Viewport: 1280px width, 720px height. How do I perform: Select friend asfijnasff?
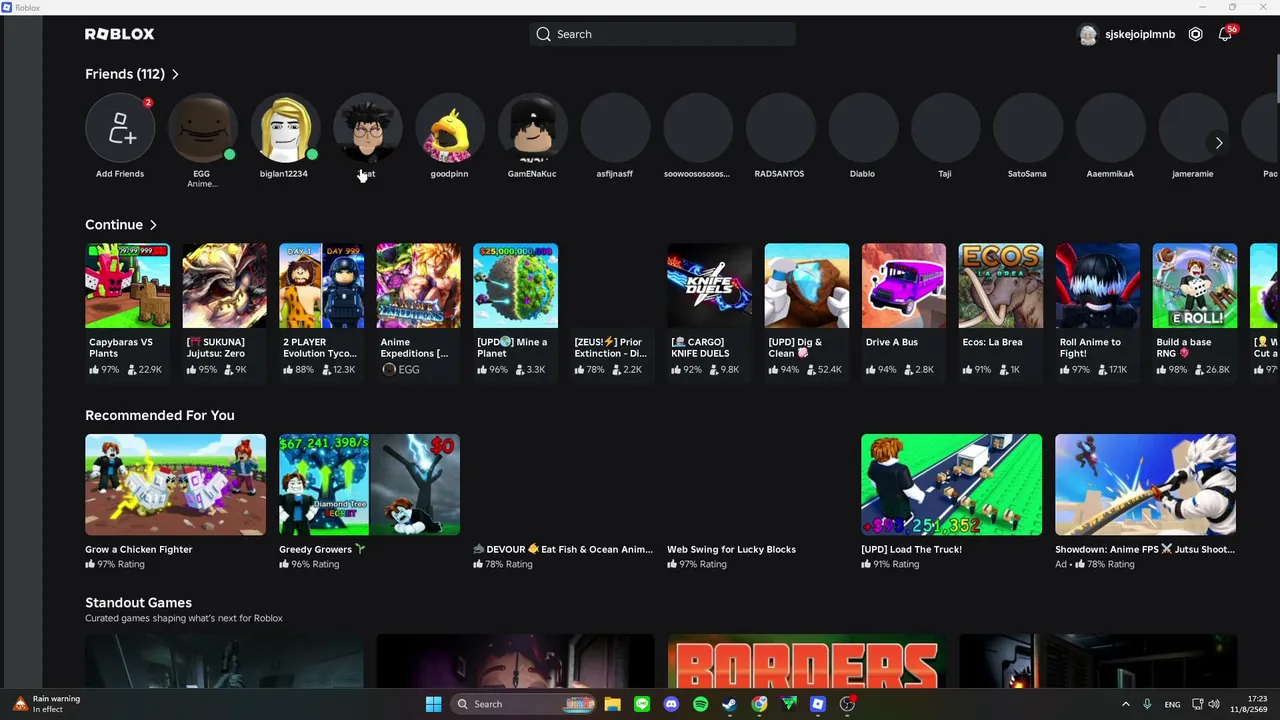click(615, 129)
